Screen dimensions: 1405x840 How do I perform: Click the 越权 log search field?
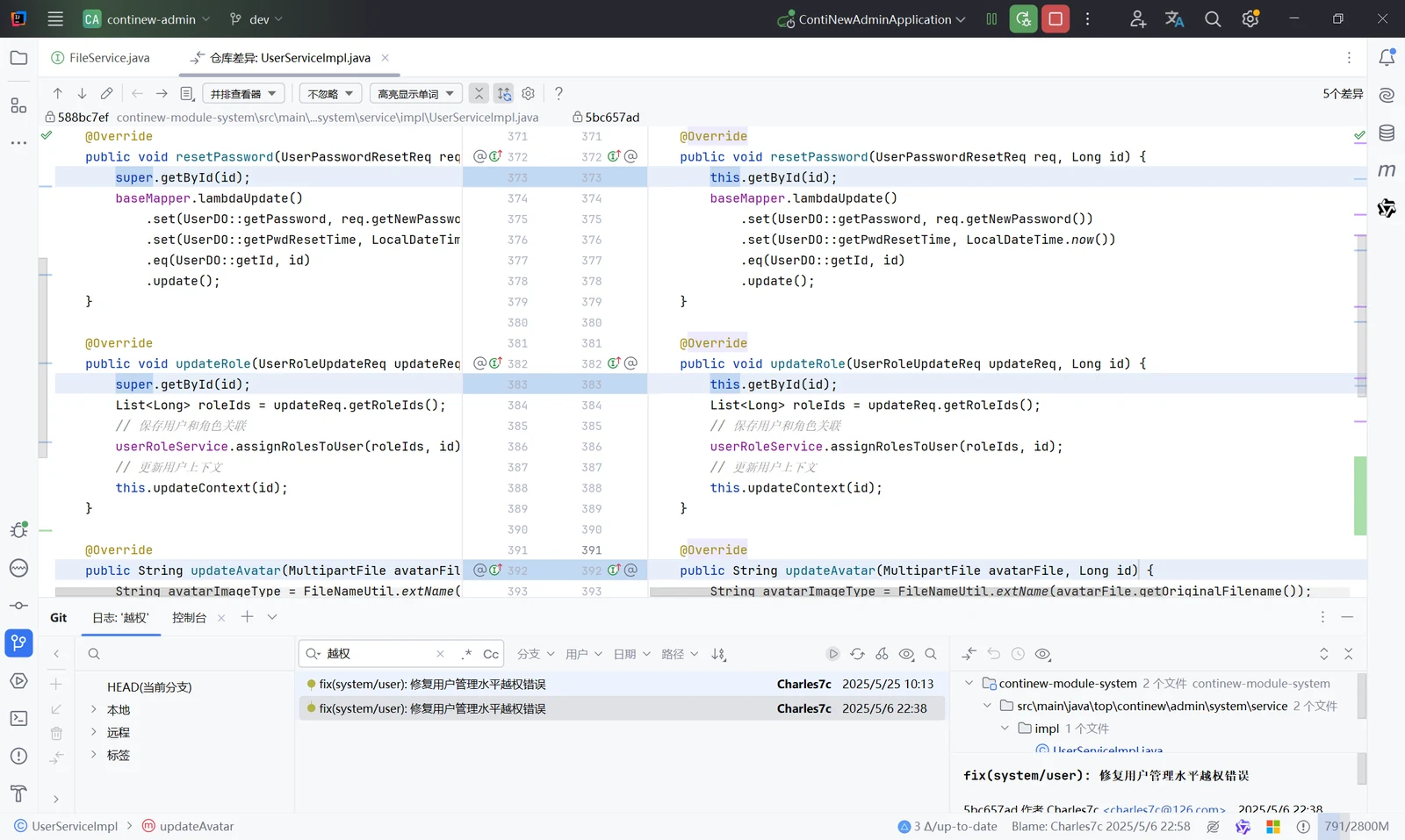point(378,654)
